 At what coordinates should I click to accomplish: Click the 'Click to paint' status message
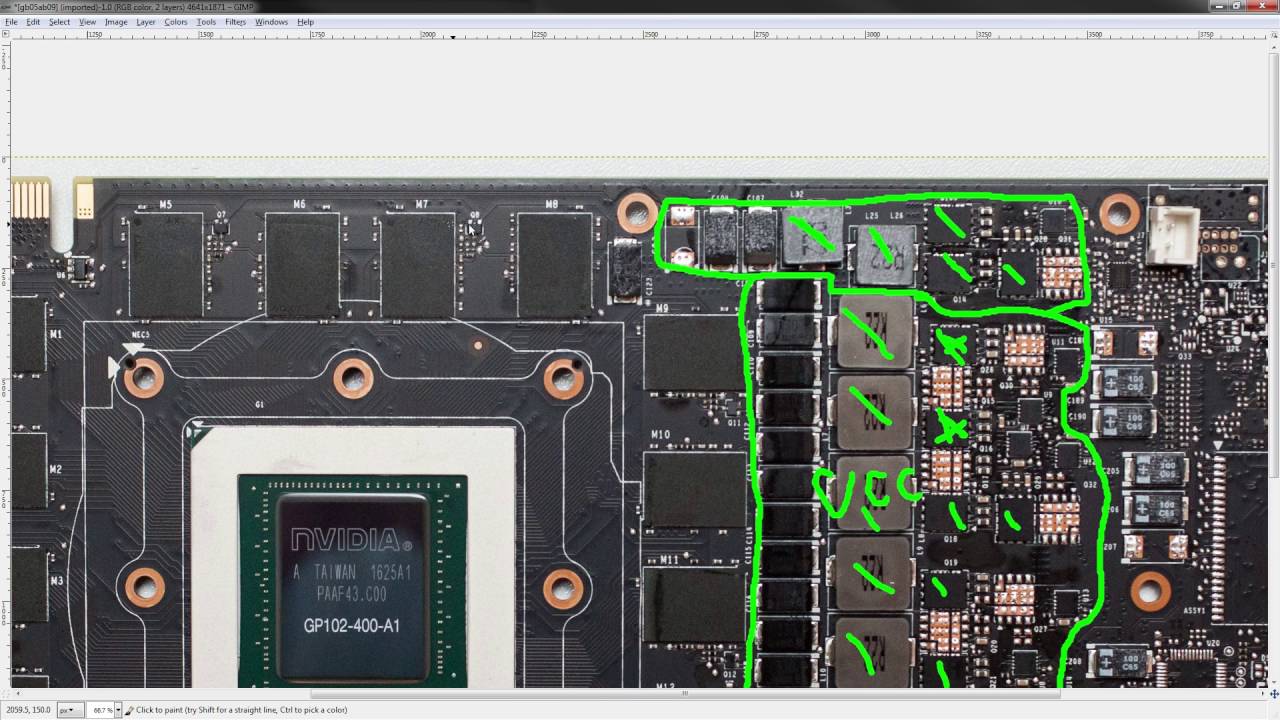point(242,710)
